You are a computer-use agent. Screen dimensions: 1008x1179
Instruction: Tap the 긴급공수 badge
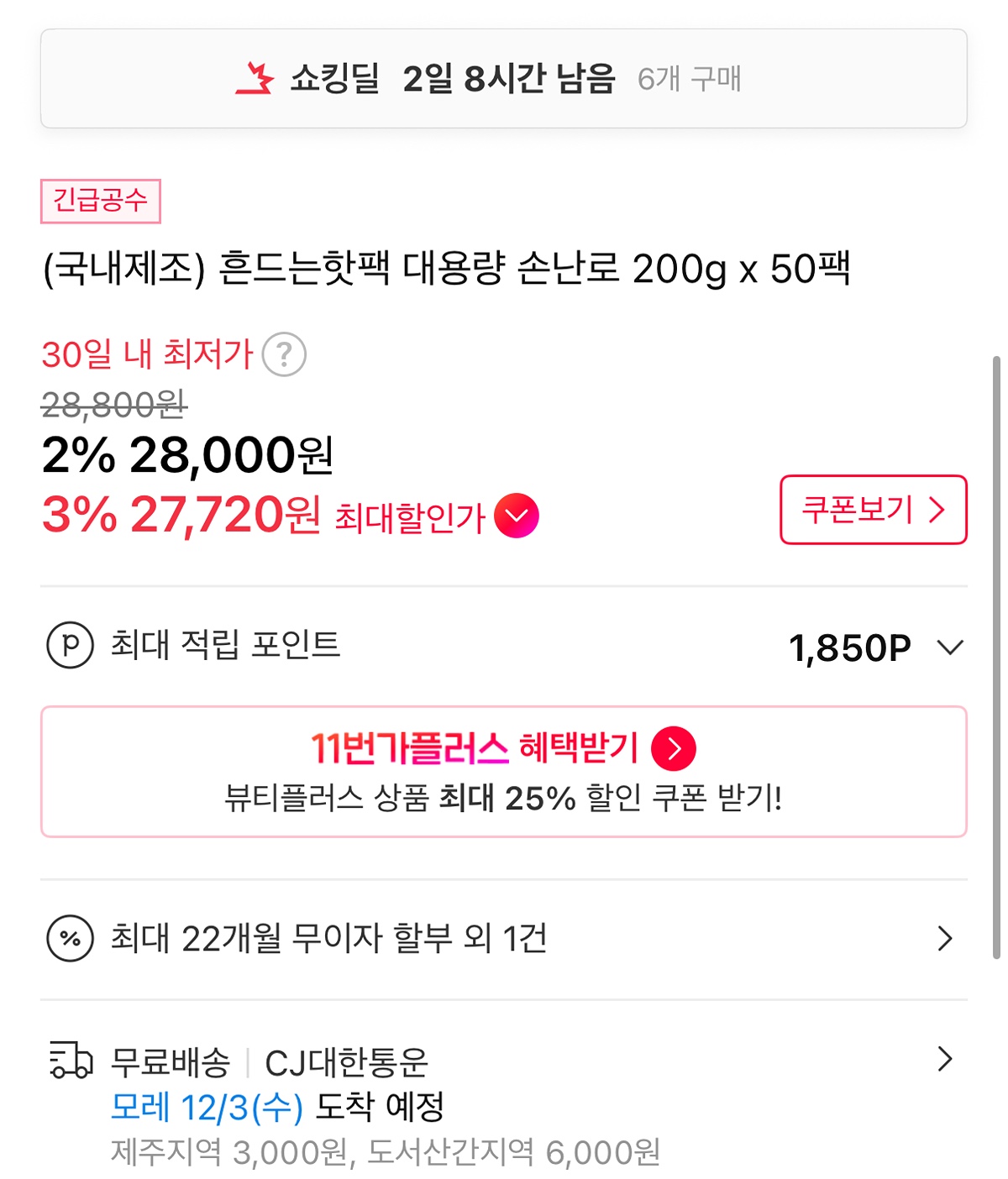tap(100, 201)
